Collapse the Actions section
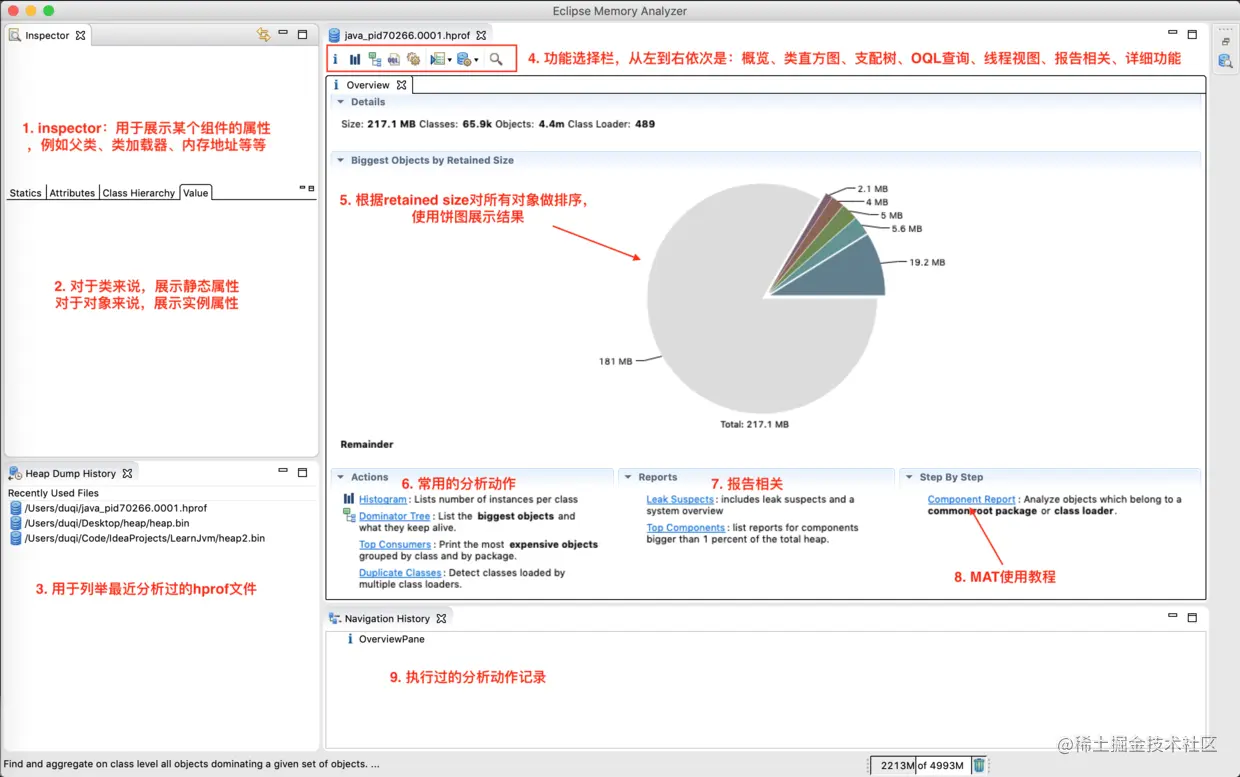 pyautogui.click(x=340, y=477)
